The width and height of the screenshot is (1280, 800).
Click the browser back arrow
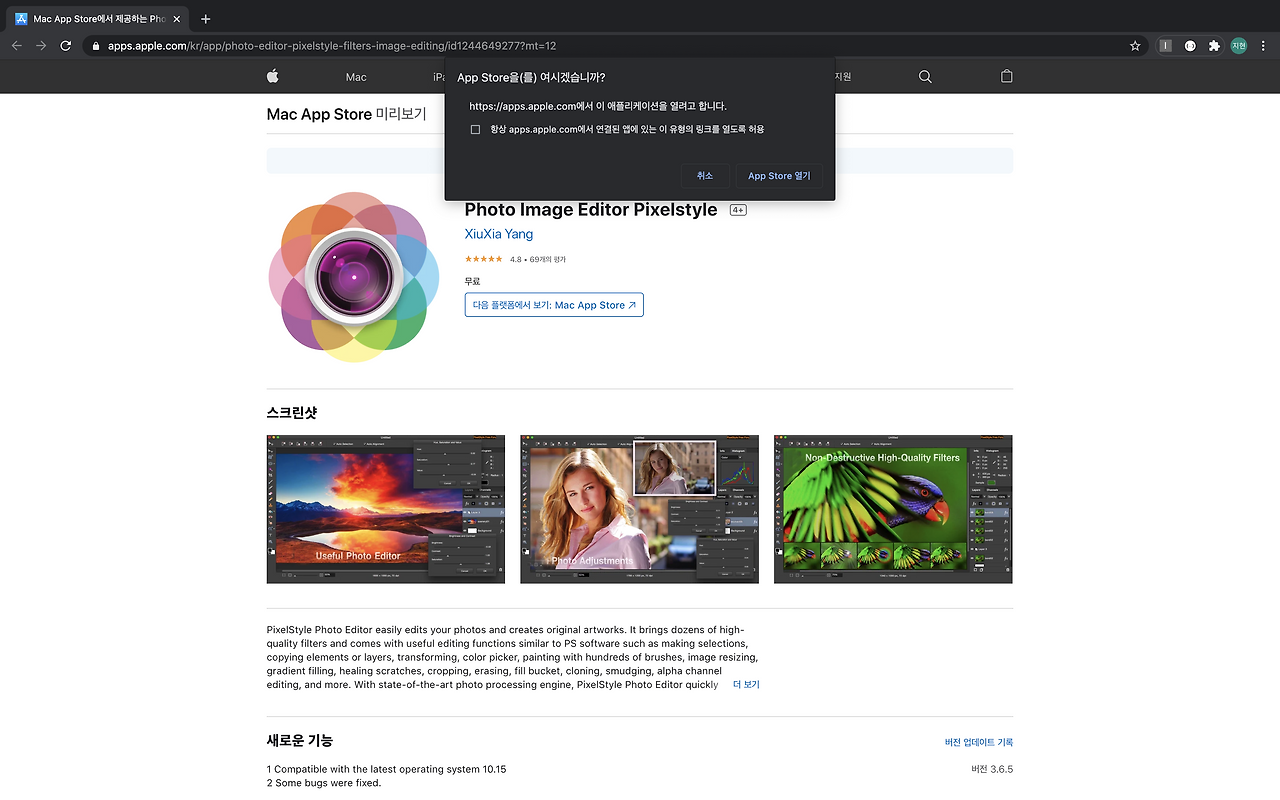16,46
